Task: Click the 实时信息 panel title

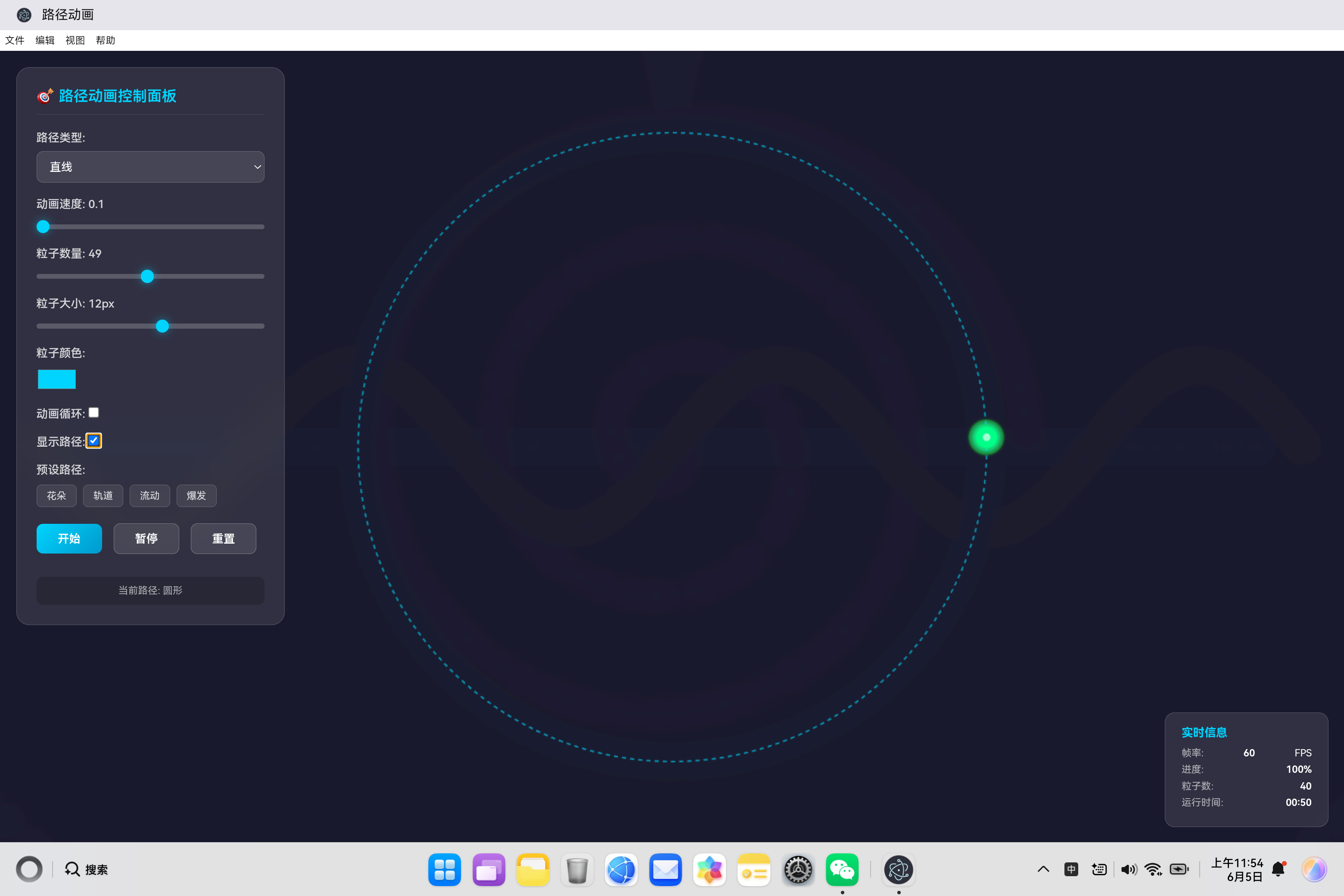Action: [1204, 732]
